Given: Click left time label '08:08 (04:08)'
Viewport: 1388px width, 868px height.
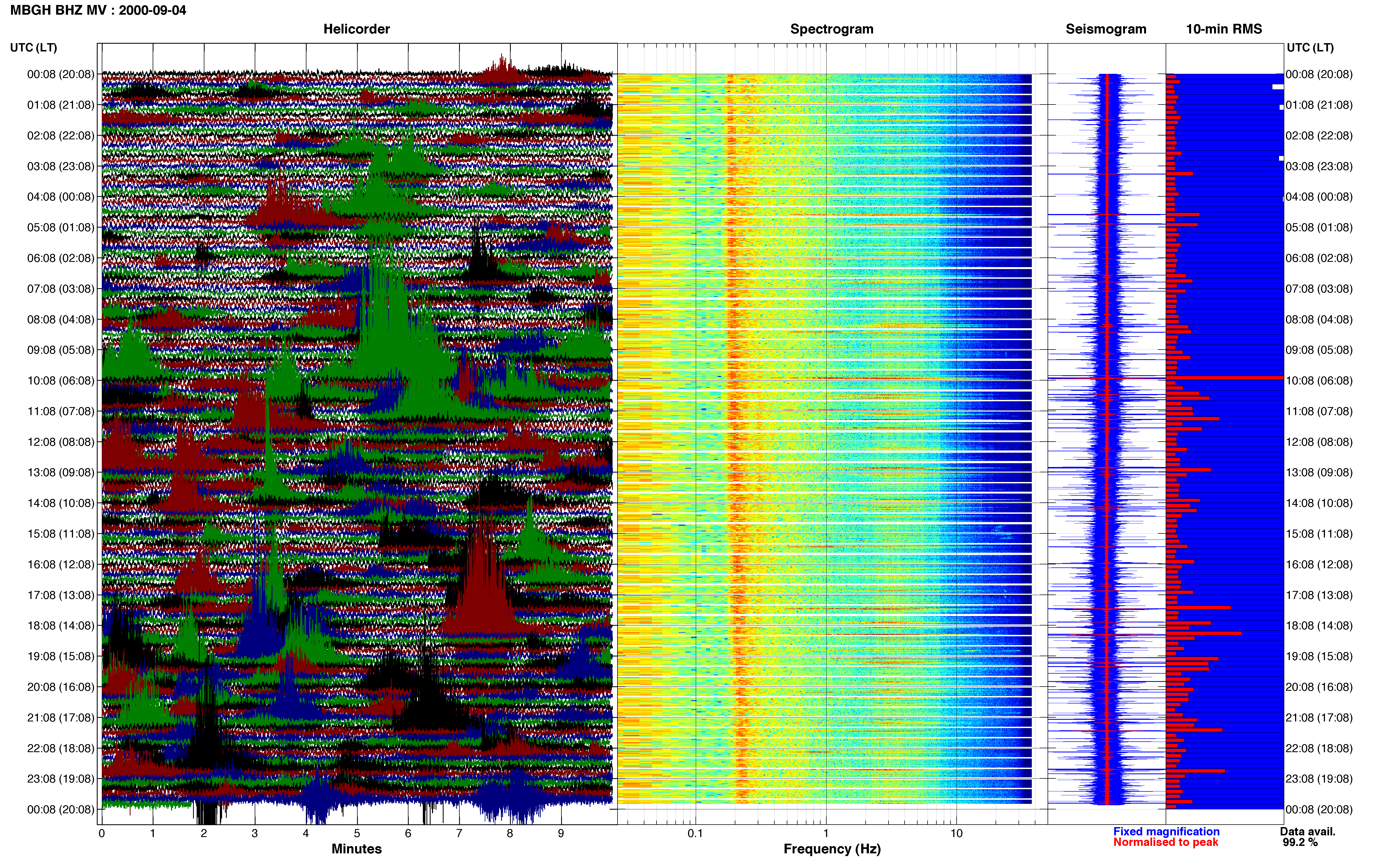Looking at the screenshot, I should click(61, 319).
